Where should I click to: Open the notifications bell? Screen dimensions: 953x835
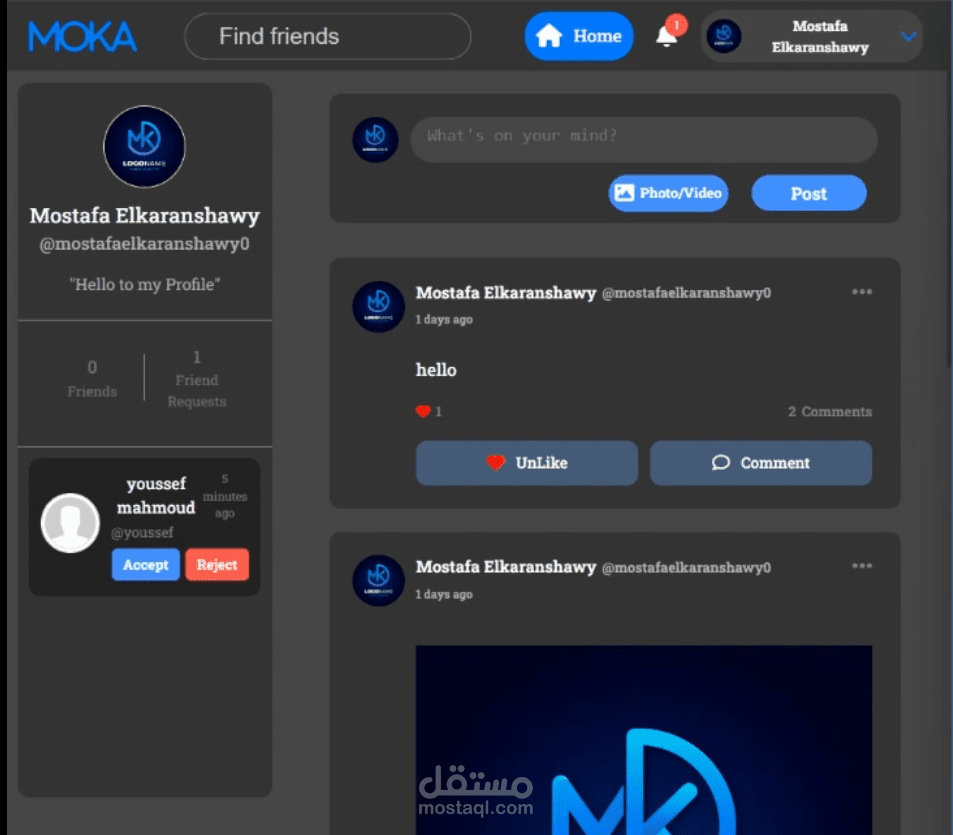point(668,35)
